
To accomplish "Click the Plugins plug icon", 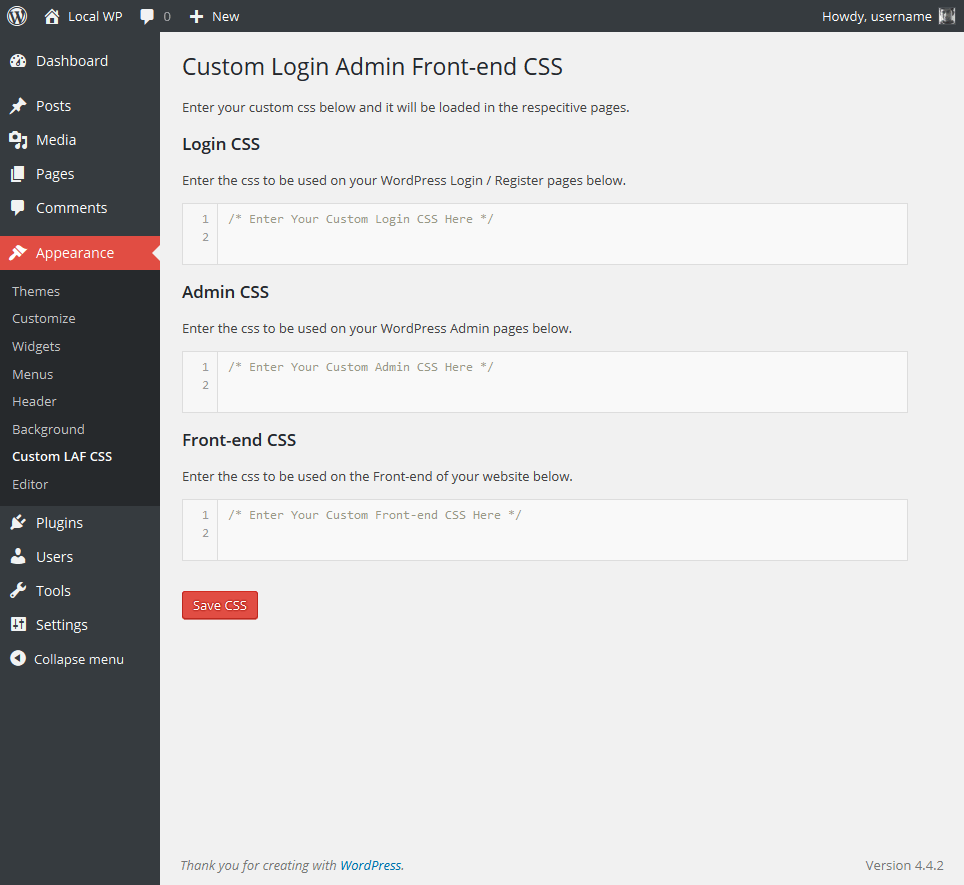I will click(18, 522).
